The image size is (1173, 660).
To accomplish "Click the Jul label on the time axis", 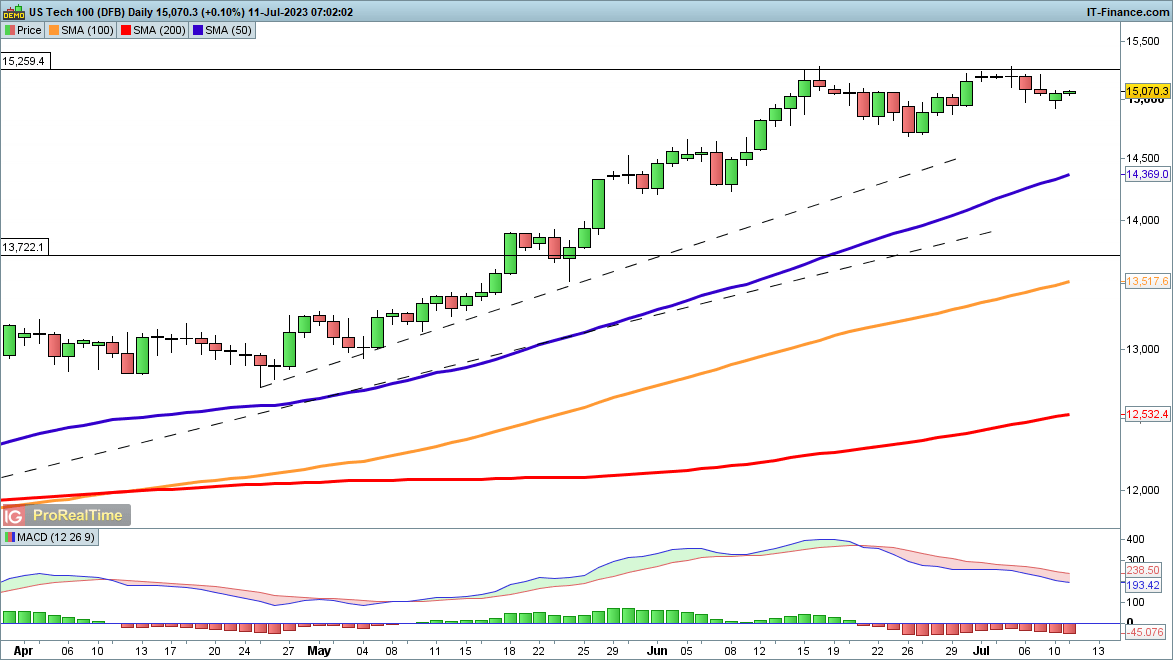I will [x=981, y=650].
